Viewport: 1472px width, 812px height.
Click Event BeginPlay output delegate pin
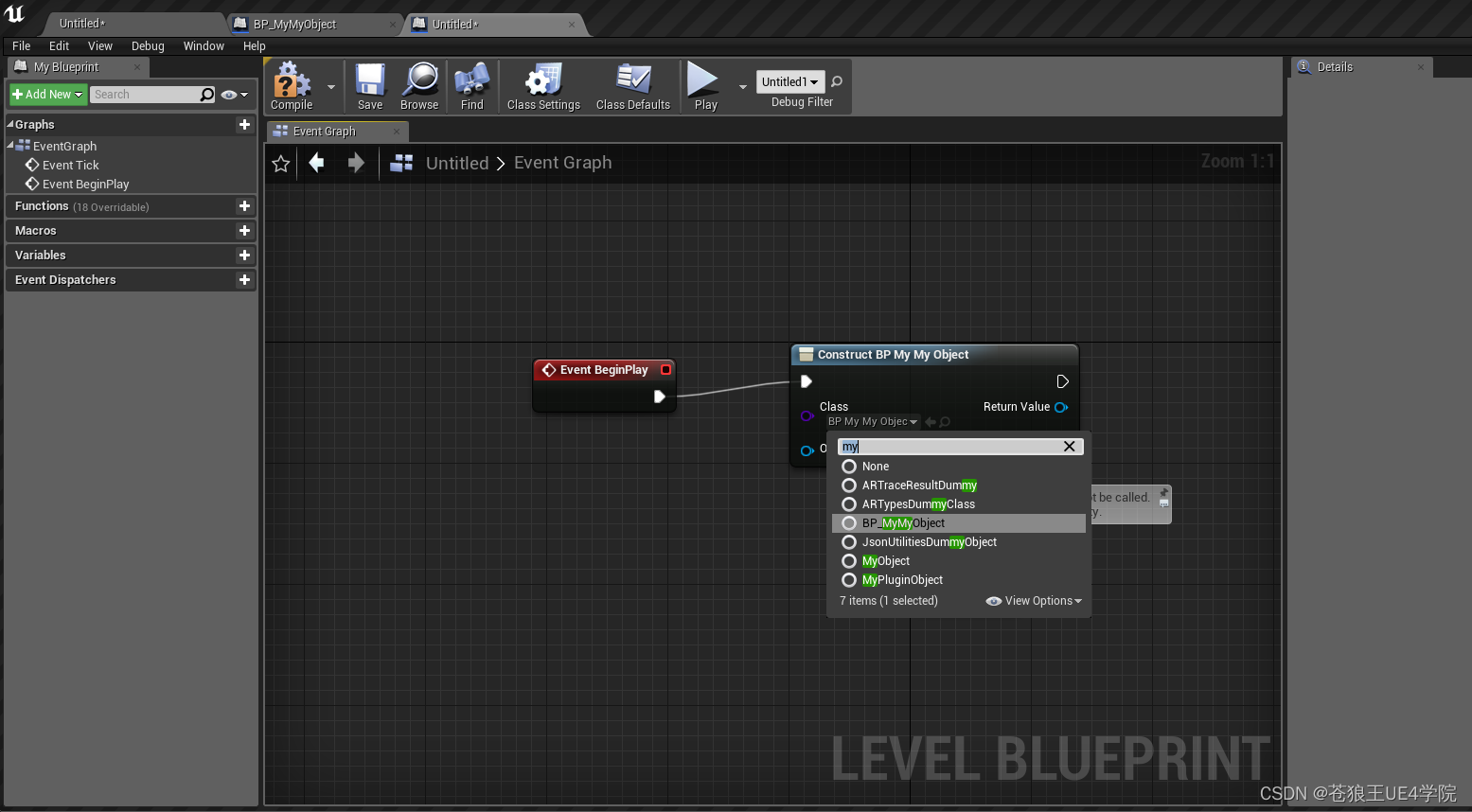click(x=665, y=370)
